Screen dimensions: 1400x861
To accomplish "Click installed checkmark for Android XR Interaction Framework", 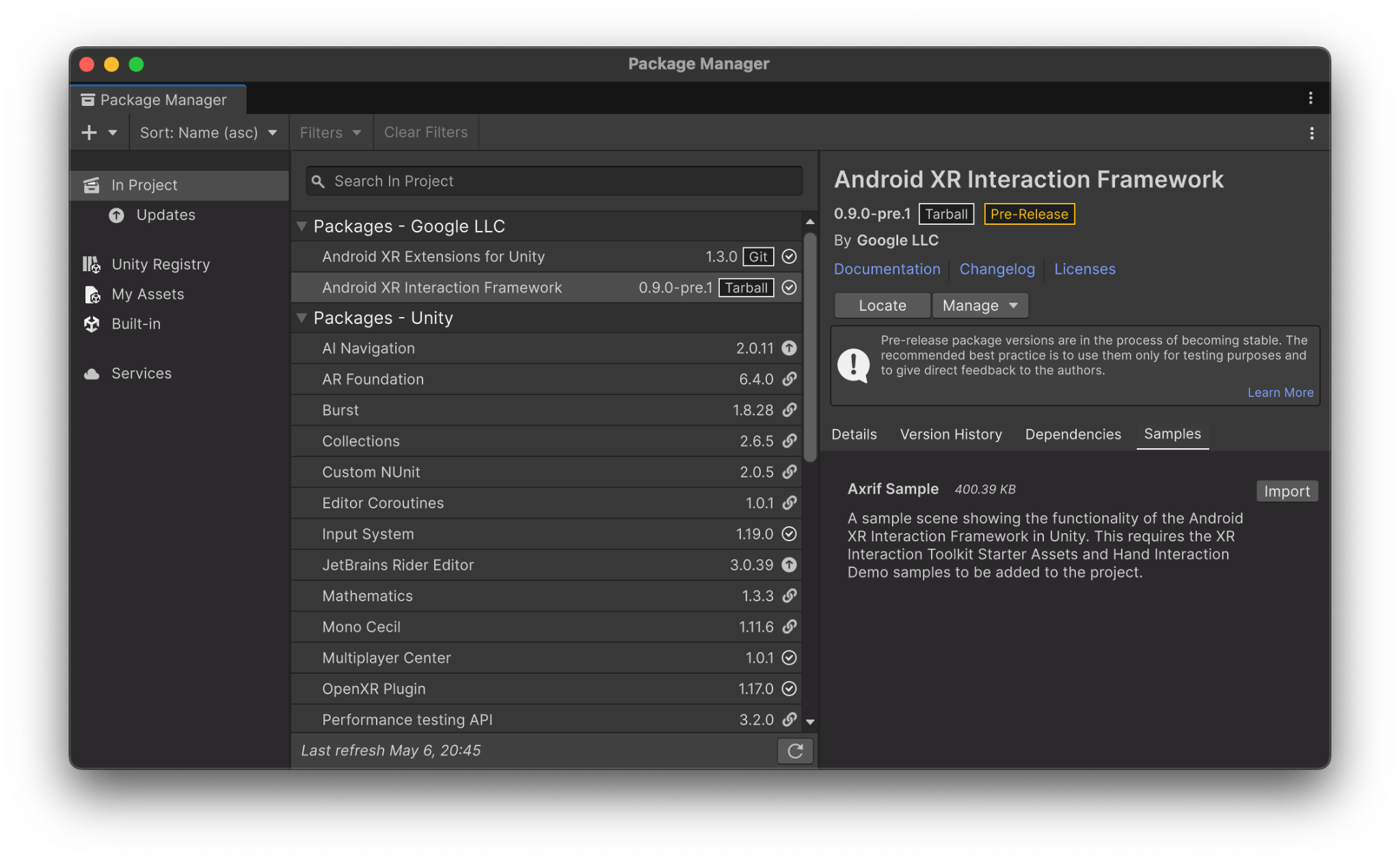I will pos(789,288).
